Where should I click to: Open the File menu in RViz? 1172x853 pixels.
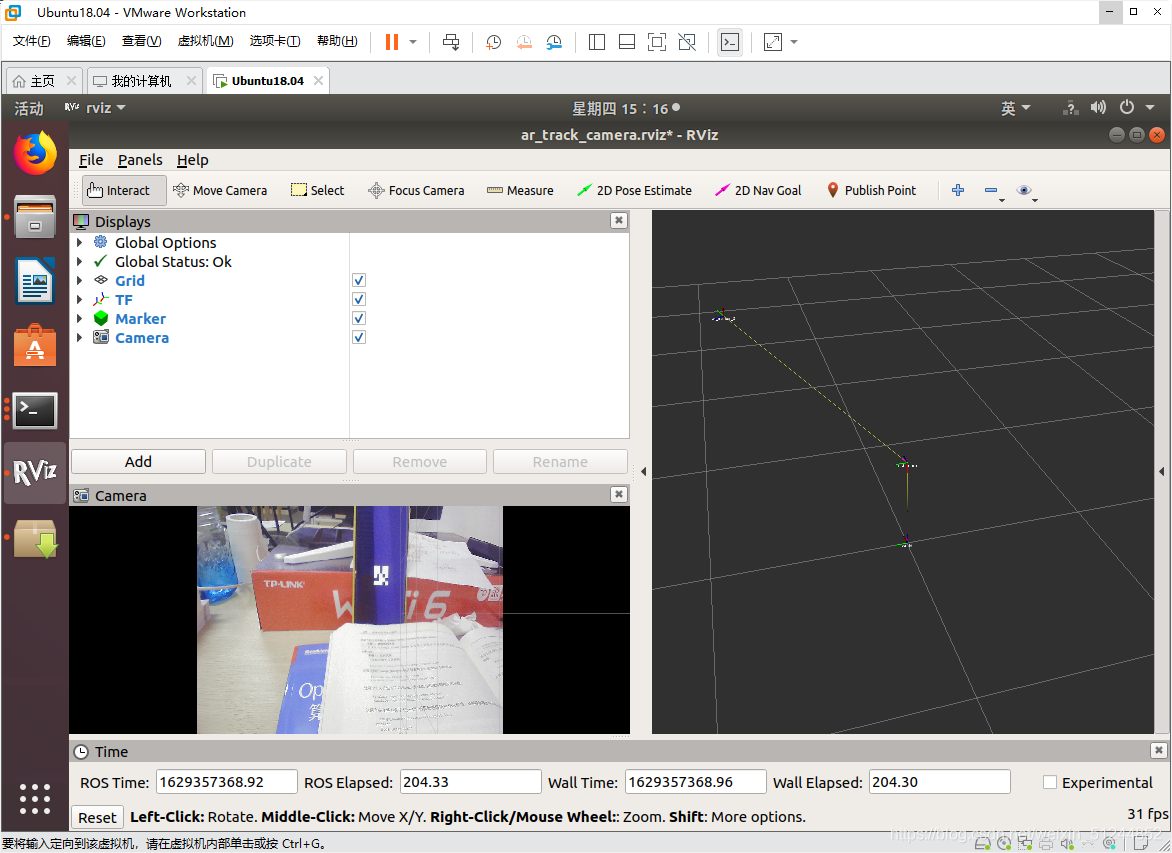click(91, 160)
